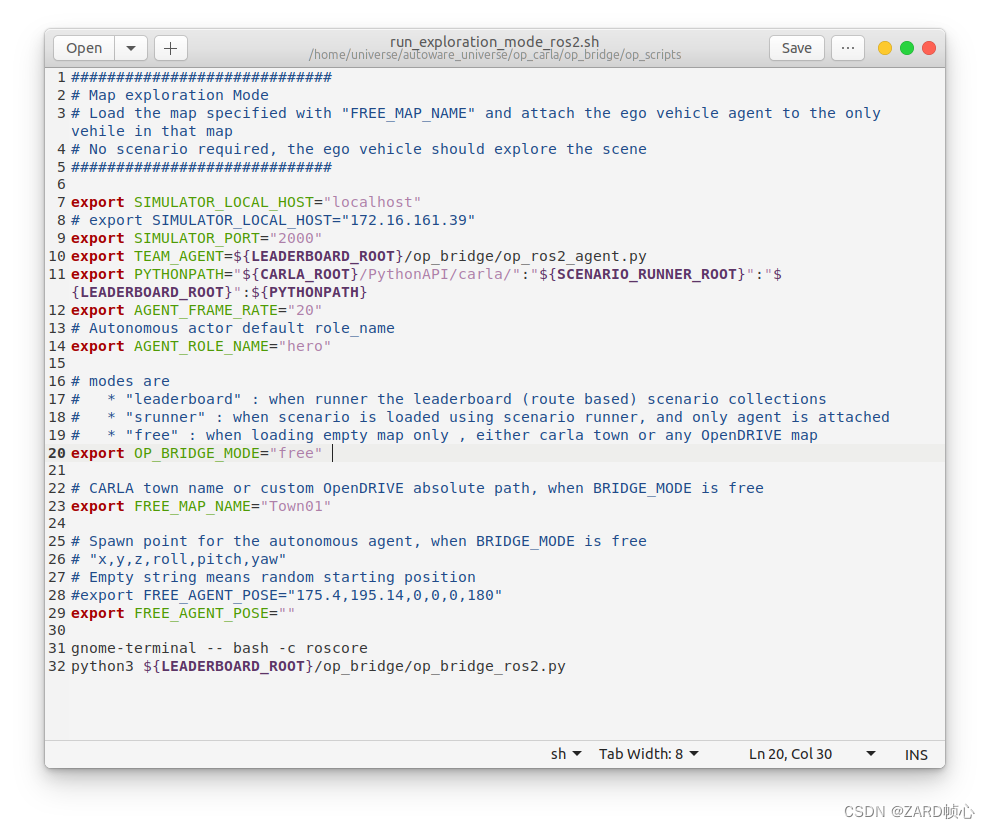Click the "x,y,z,roll,pitch,yaw" comment on line 26
The image size is (990, 829).
click(188, 559)
